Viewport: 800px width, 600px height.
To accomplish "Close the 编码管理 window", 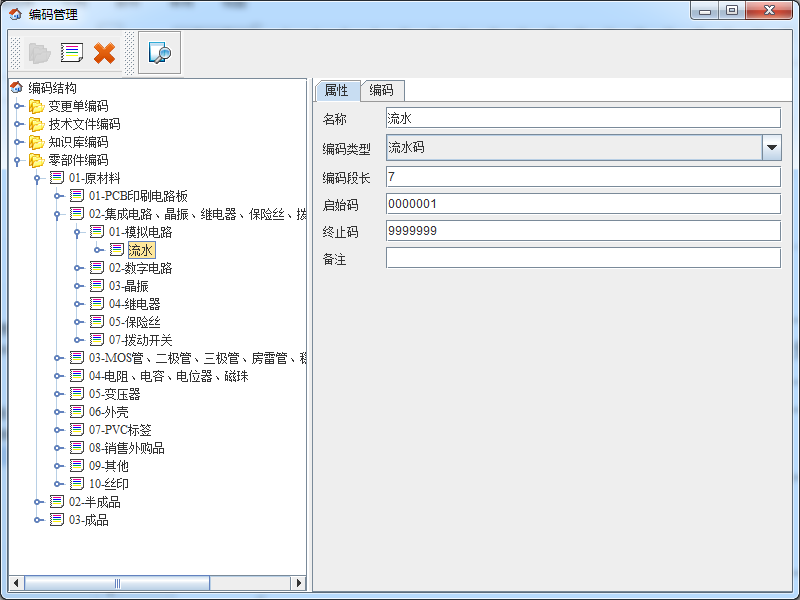I will tap(769, 11).
